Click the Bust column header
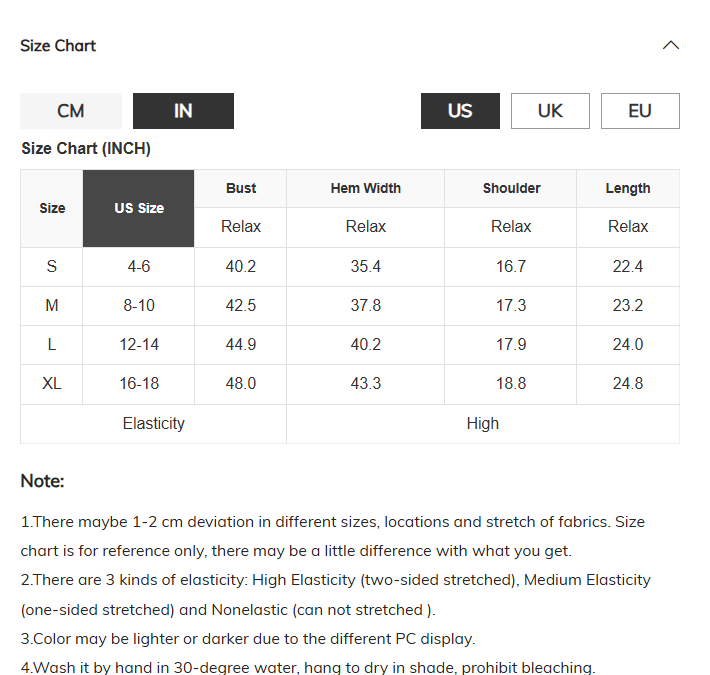This screenshot has width=710, height=675. pos(241,188)
